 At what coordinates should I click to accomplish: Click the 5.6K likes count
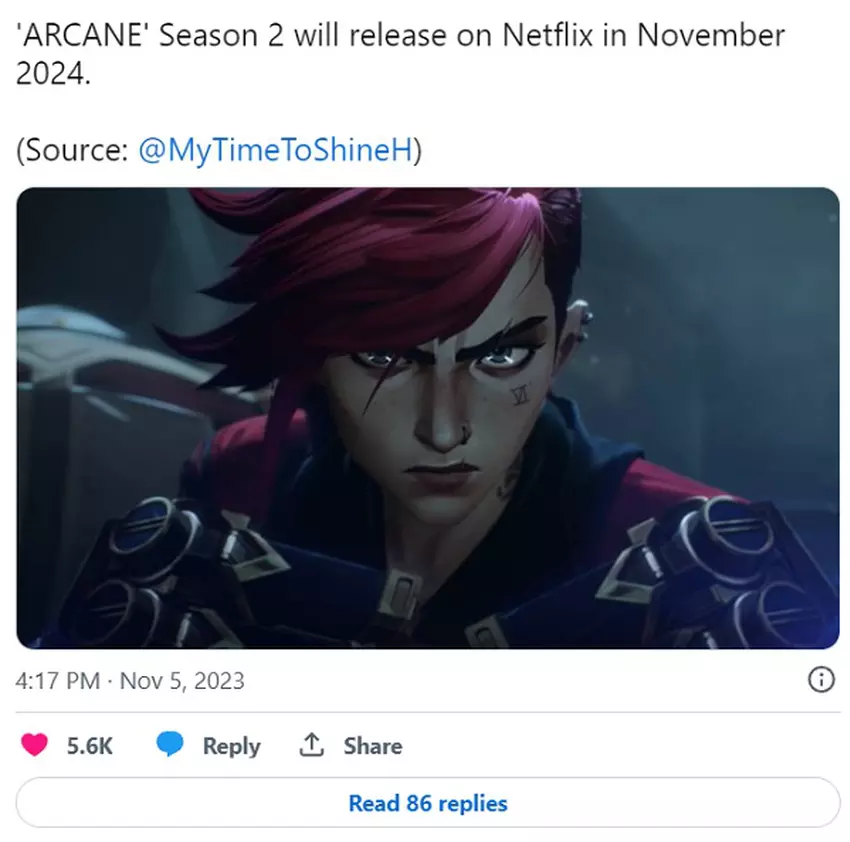89,745
